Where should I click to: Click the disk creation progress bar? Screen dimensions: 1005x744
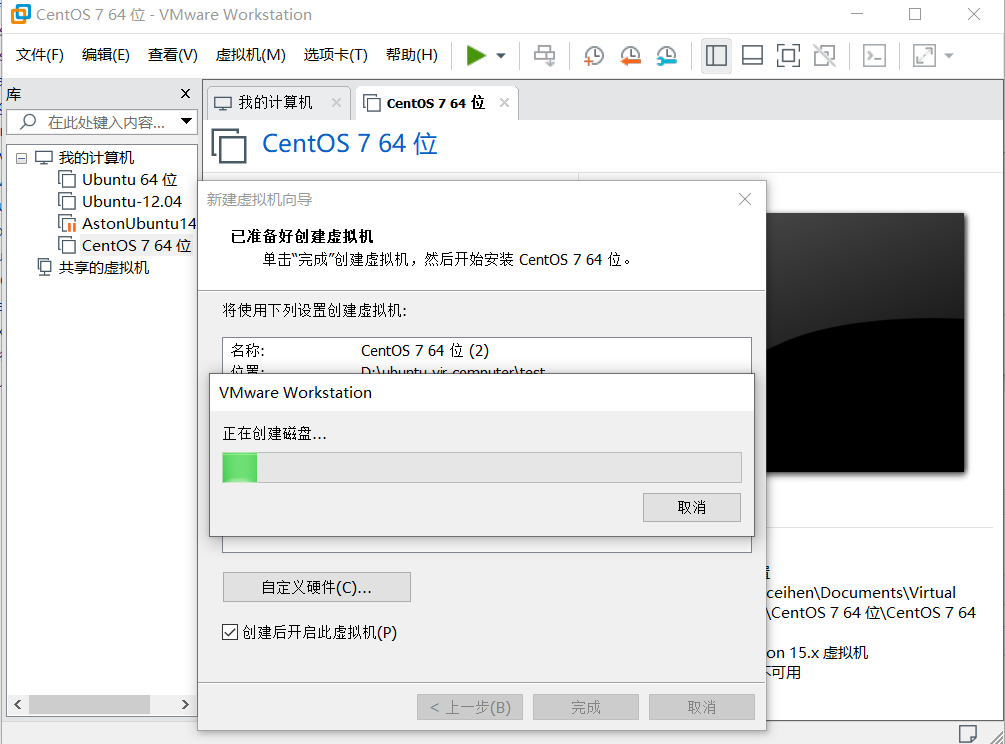pyautogui.click(x=482, y=467)
